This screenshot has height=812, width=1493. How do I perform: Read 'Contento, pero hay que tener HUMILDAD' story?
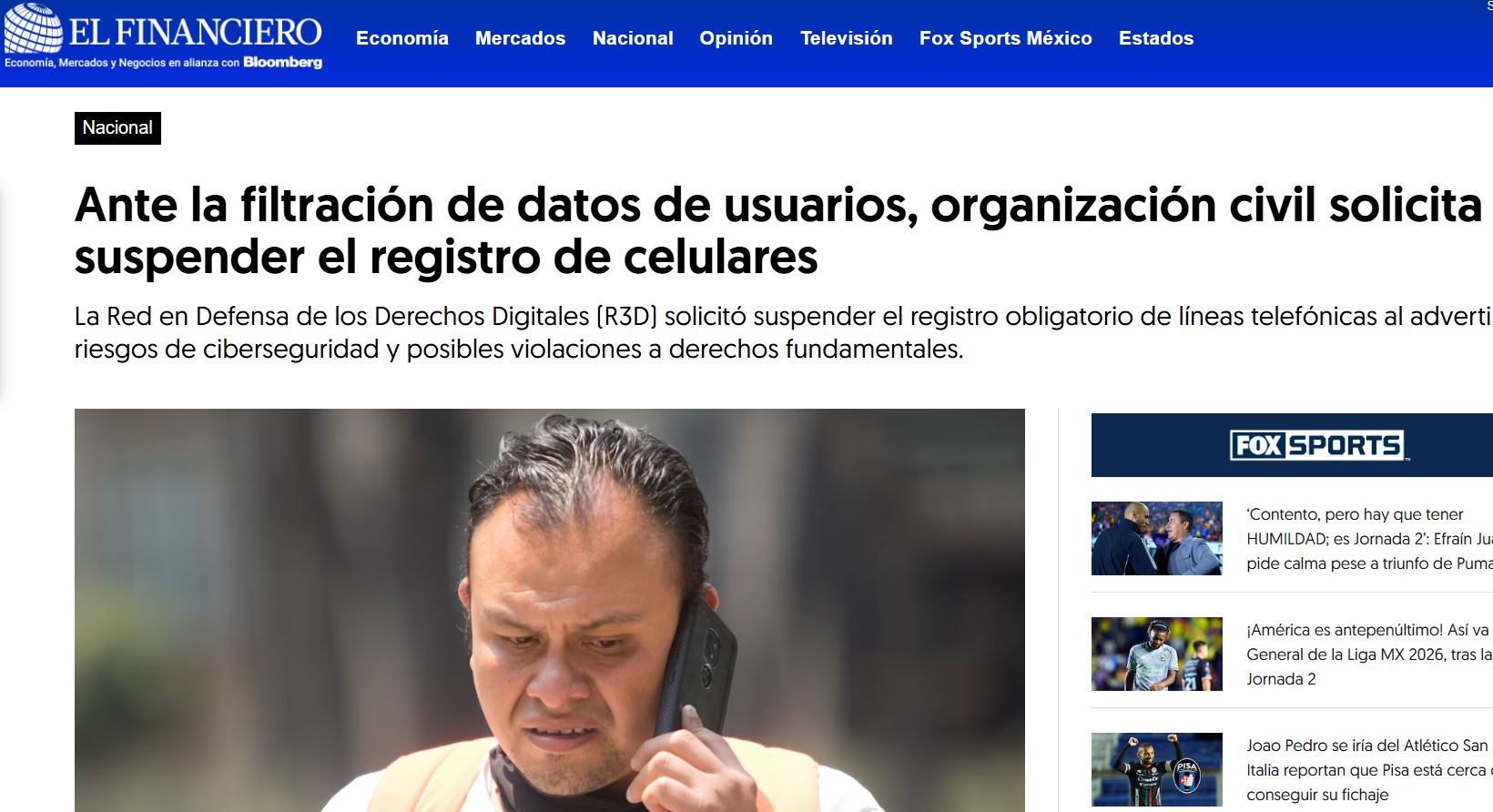1369,539
